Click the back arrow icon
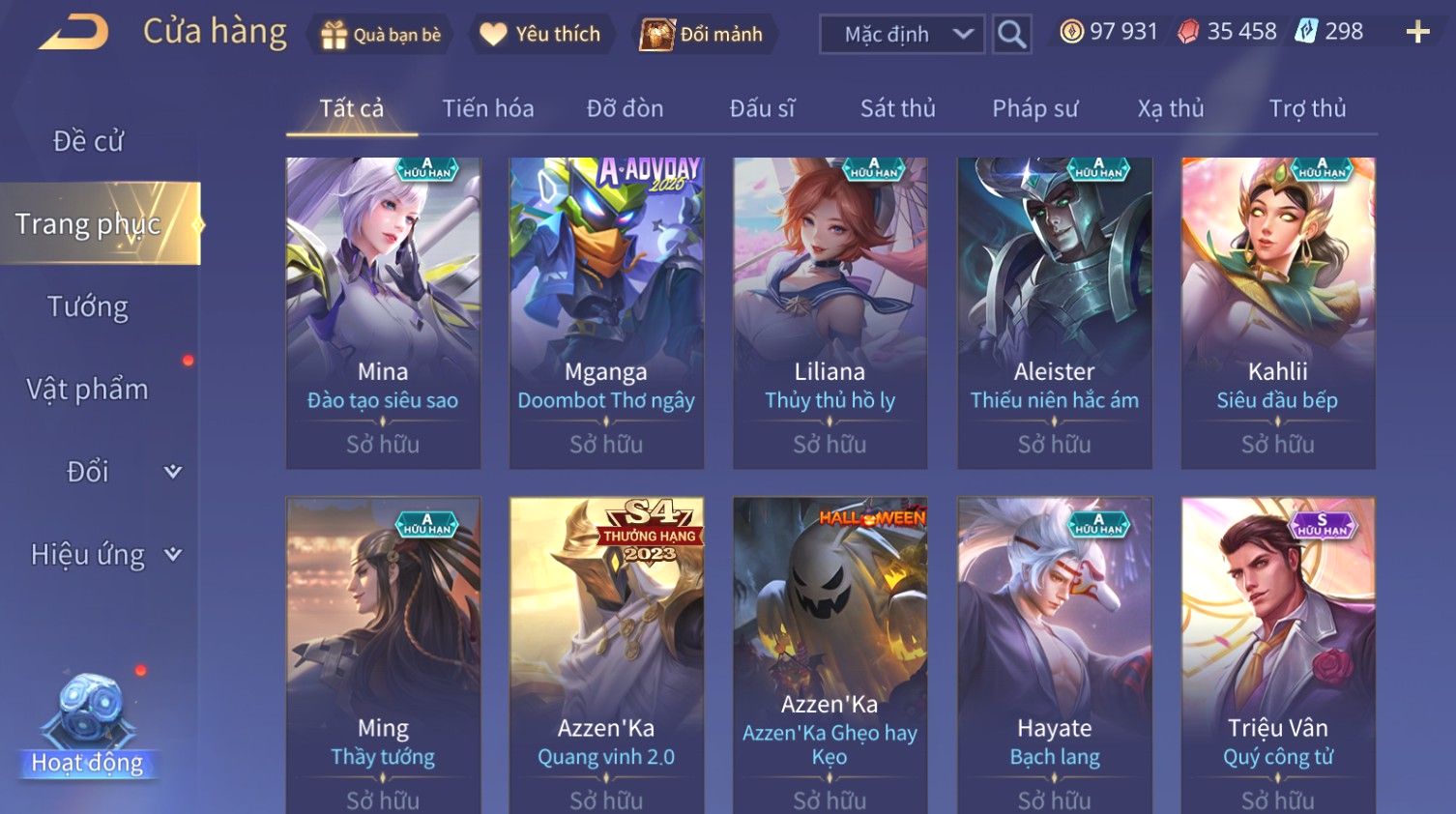The width and height of the screenshot is (1456, 814). pyautogui.click(x=73, y=32)
